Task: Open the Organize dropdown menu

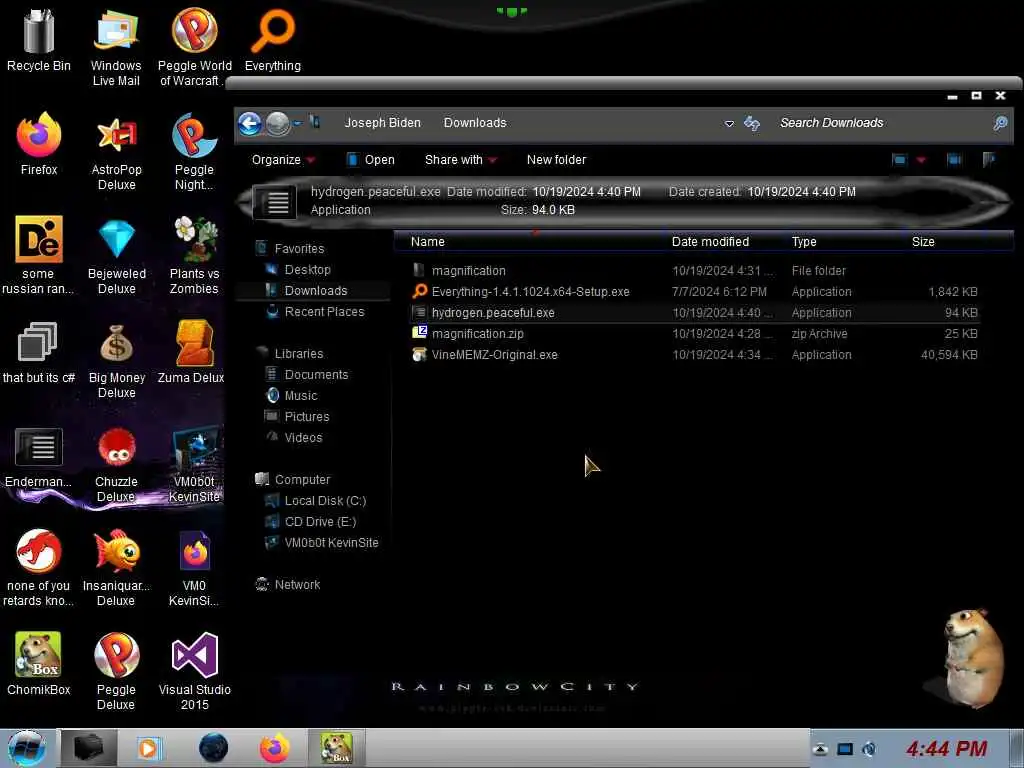Action: click(x=283, y=160)
